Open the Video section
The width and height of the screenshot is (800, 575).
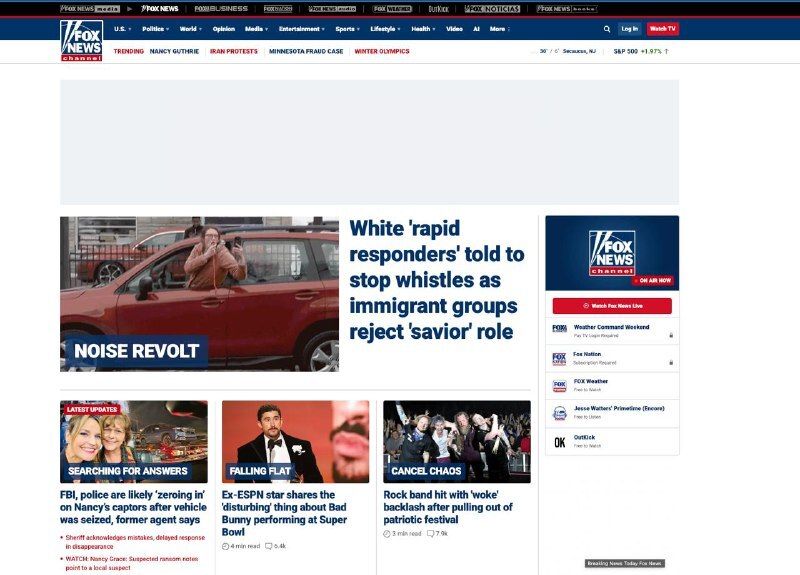pyautogui.click(x=454, y=29)
